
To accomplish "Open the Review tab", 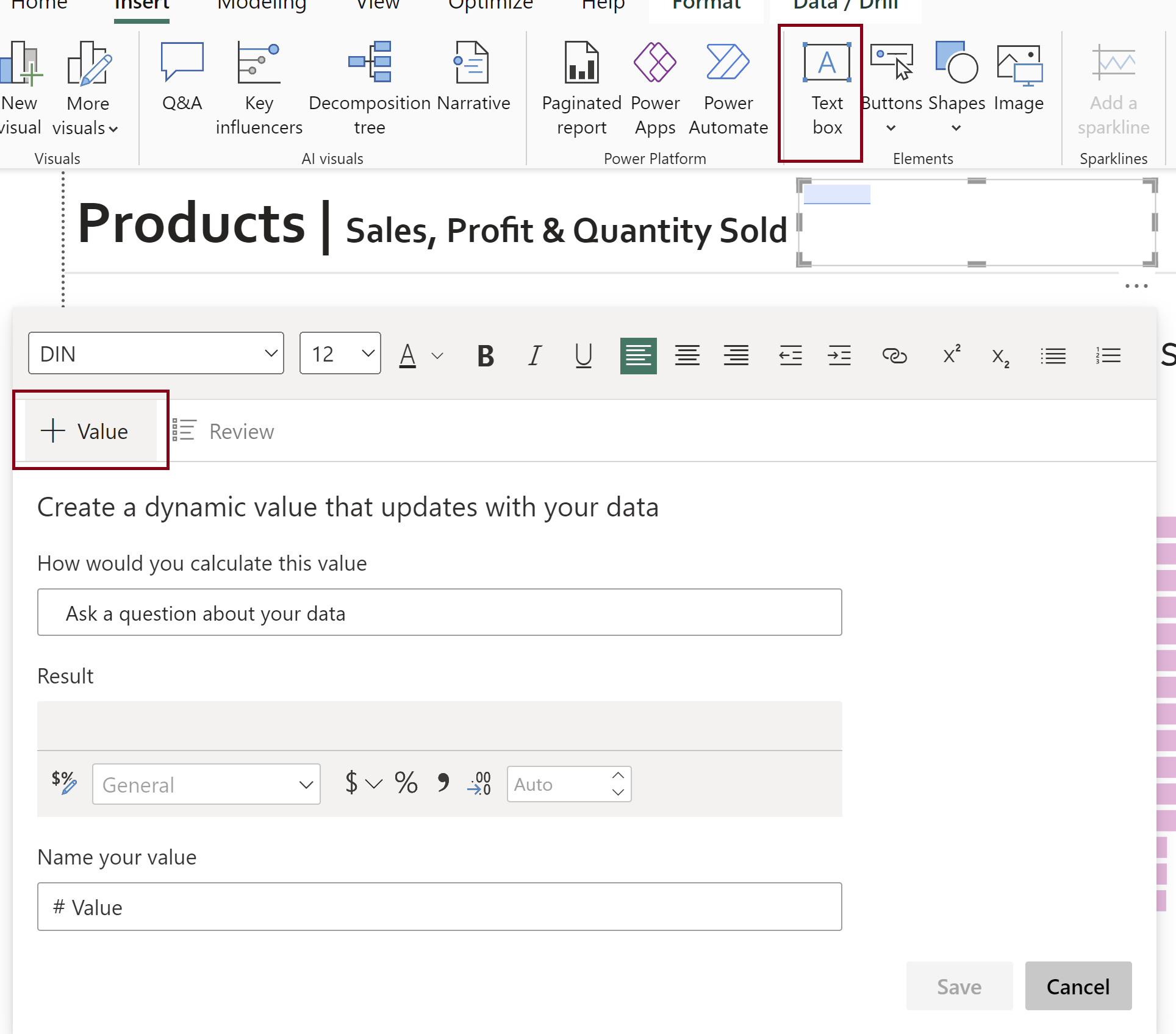I will [223, 431].
